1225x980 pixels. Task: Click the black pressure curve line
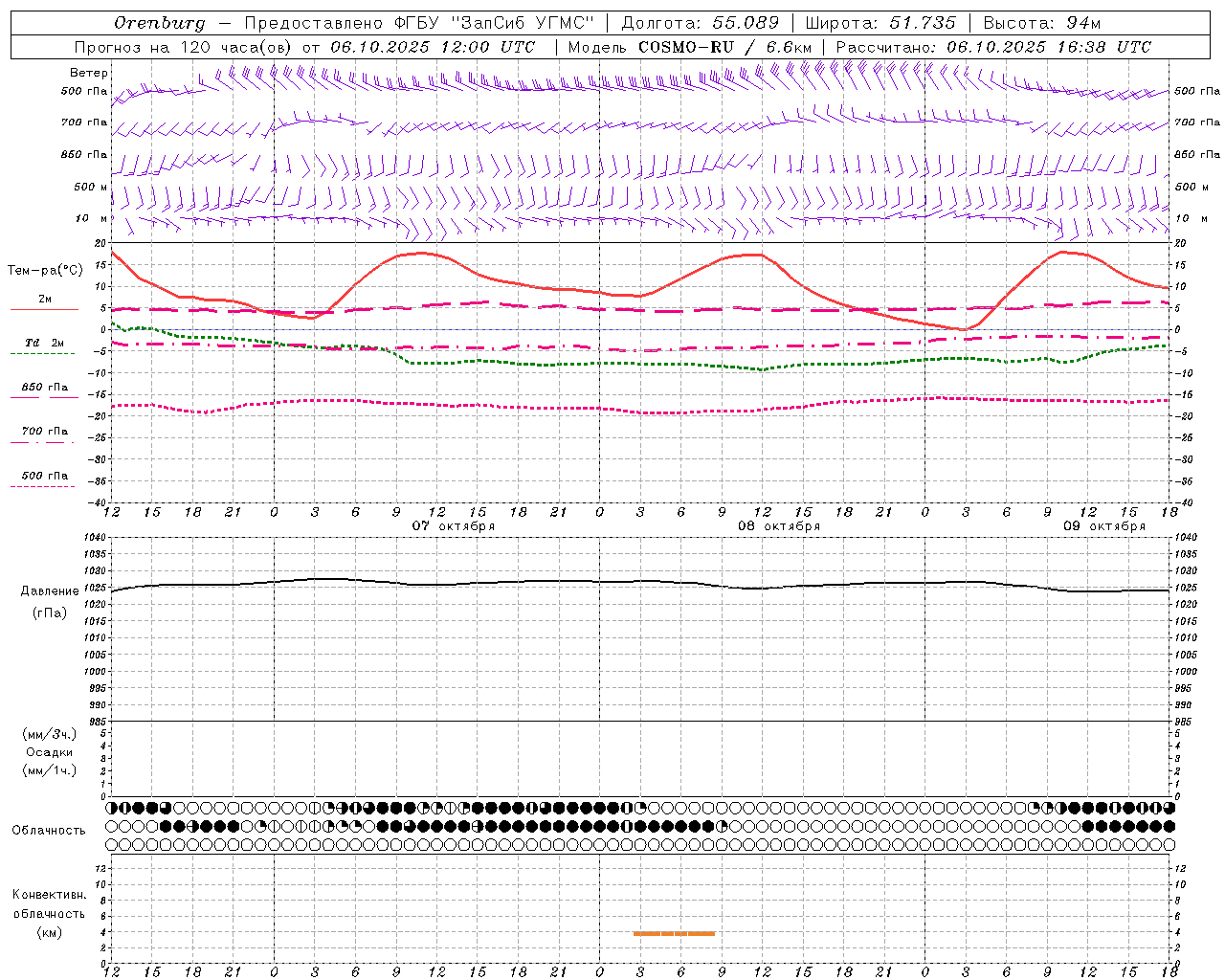pyautogui.click(x=641, y=584)
